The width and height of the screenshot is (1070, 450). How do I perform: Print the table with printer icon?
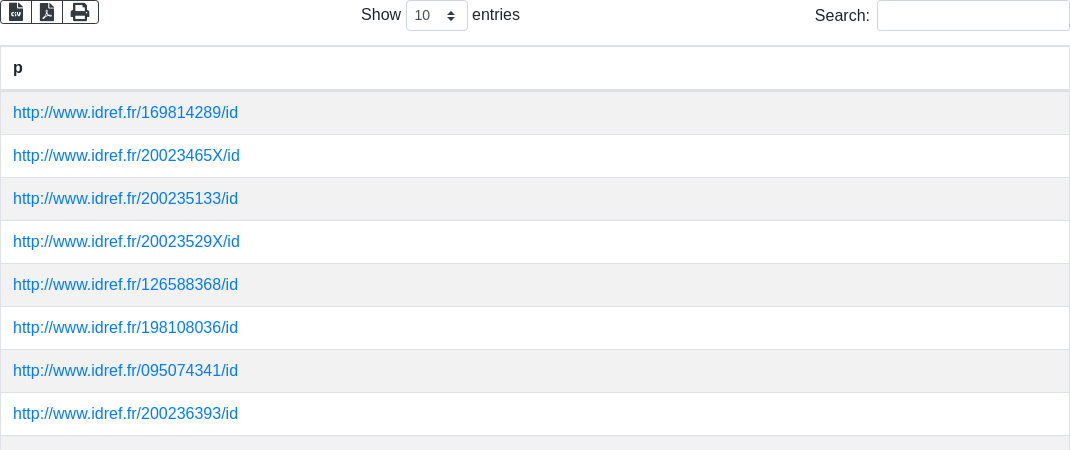80,12
